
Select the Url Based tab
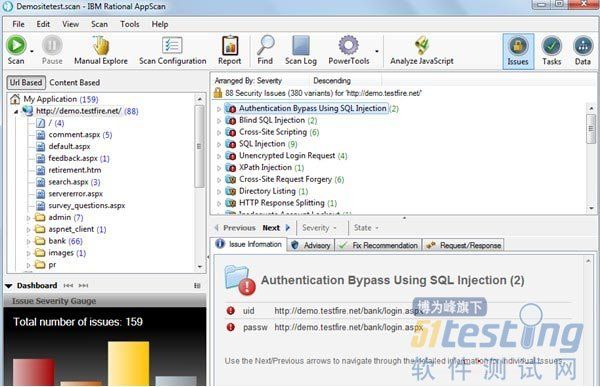pos(26,82)
